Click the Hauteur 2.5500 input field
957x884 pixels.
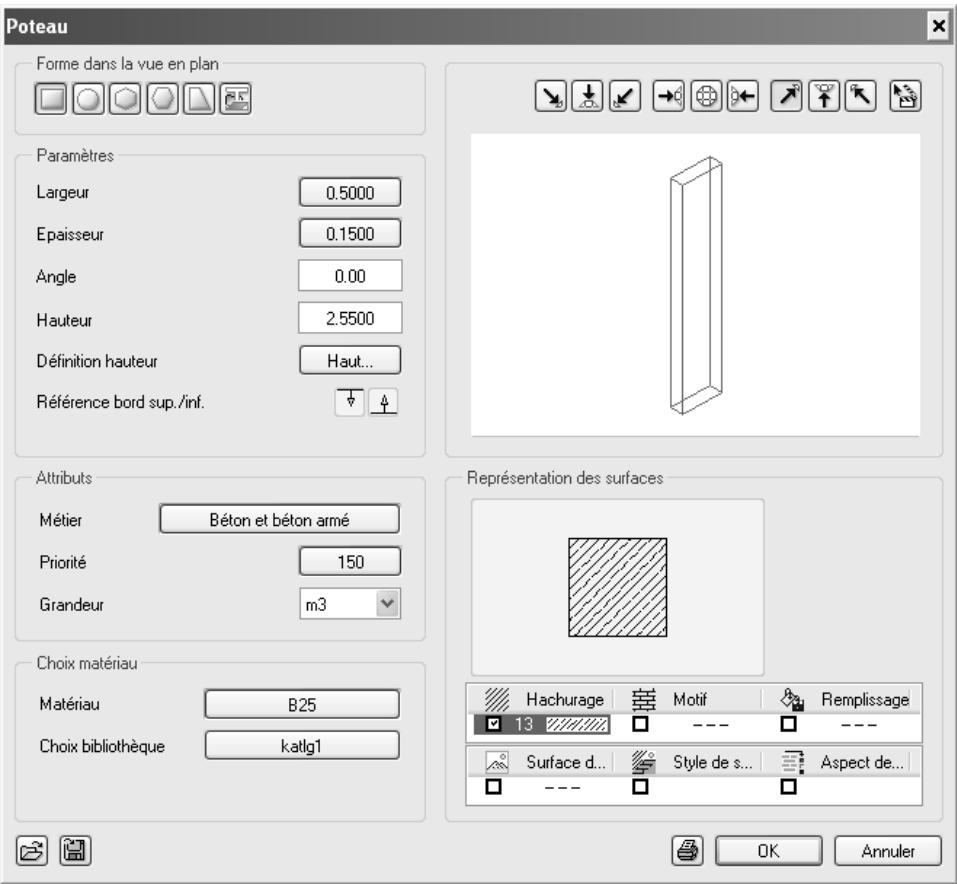[350, 318]
